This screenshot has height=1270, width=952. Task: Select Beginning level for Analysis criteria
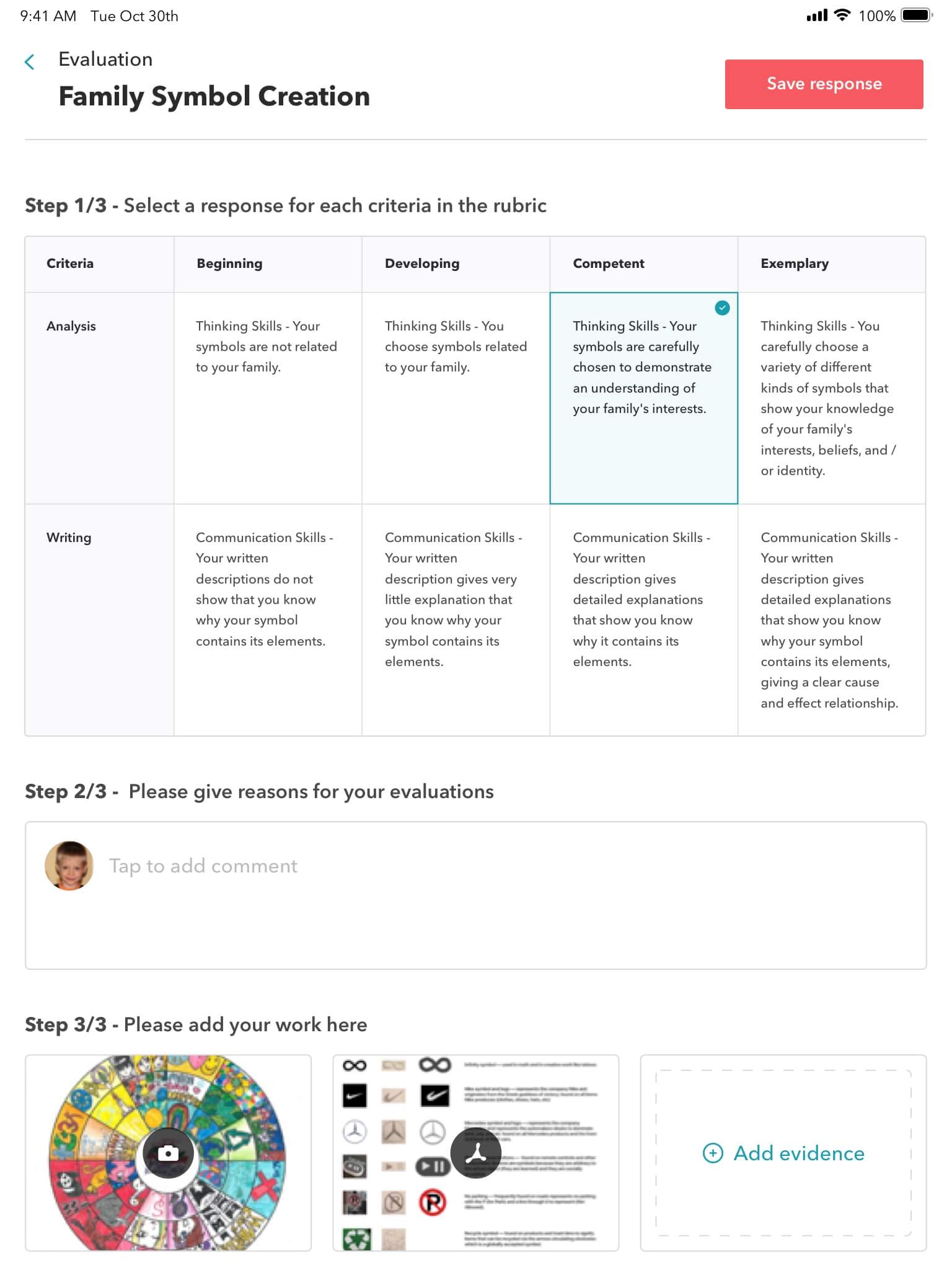click(267, 397)
